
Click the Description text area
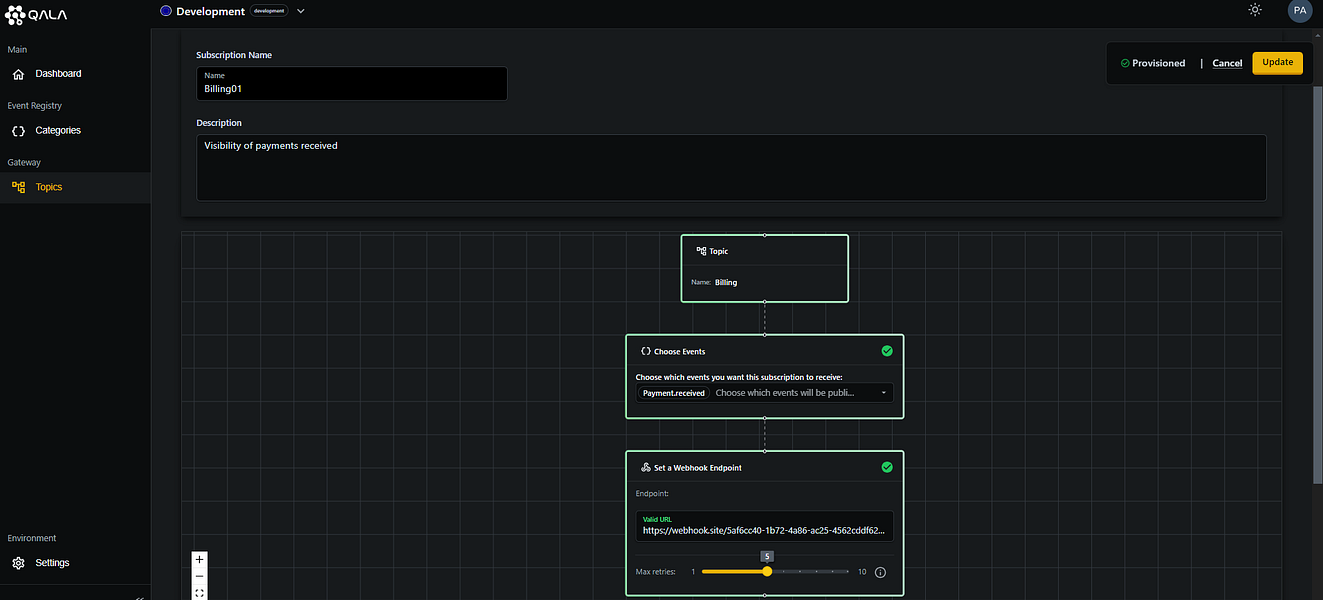(x=731, y=168)
